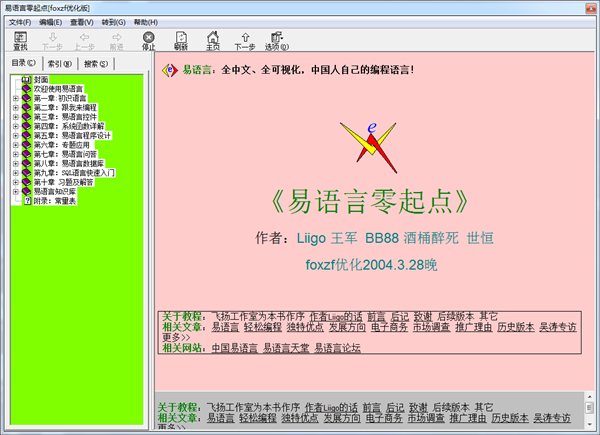This screenshot has width=600, height=435.
Task: Open 中国易语言 website link
Action: click(235, 348)
